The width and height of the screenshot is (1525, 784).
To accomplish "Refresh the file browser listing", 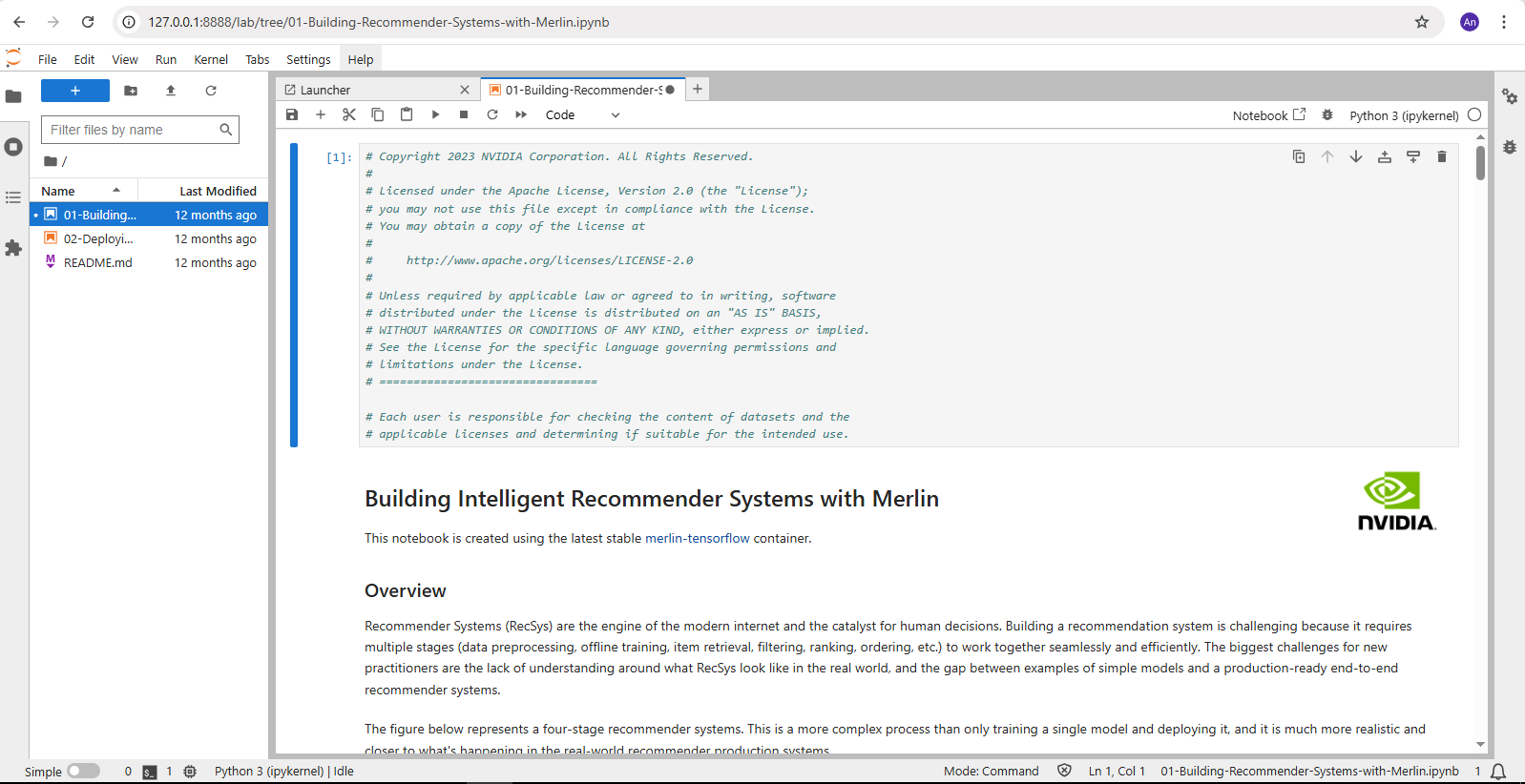I will point(211,91).
